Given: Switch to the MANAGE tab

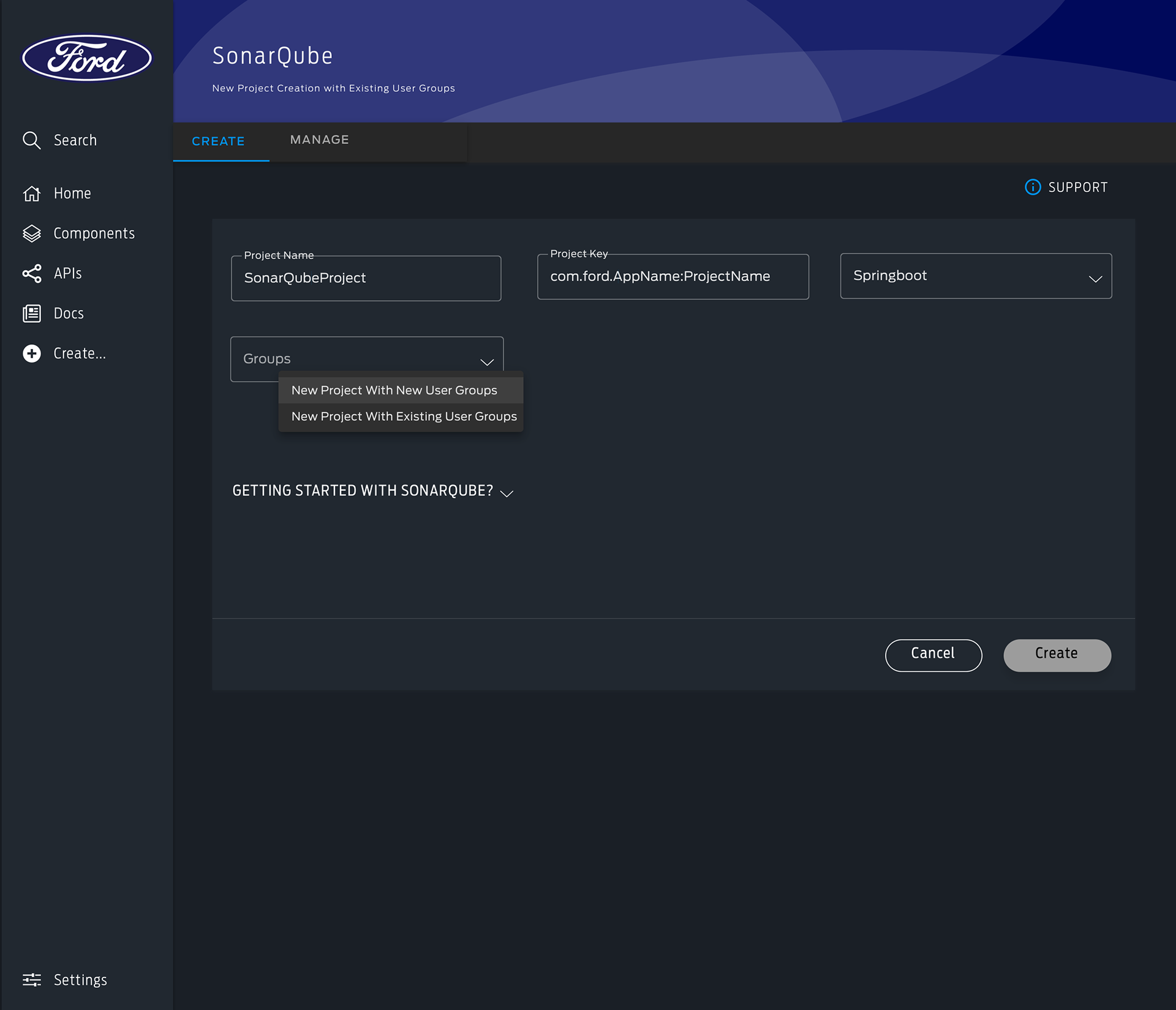Looking at the screenshot, I should [319, 140].
